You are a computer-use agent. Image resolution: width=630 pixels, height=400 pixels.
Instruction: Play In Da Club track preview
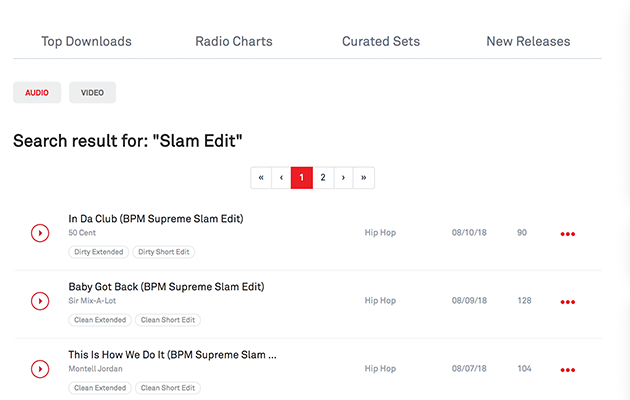(40, 233)
